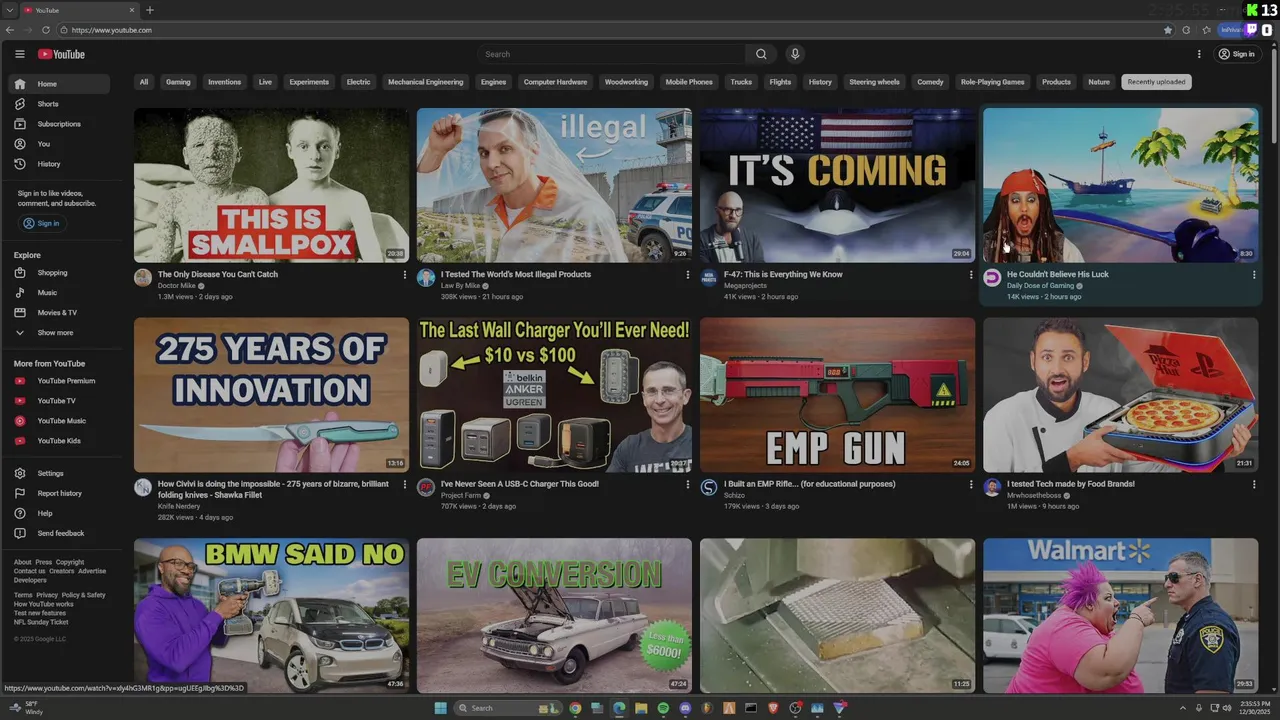Open options menu for EMP Rifle video
This screenshot has width=1280, height=720.
click(x=971, y=485)
